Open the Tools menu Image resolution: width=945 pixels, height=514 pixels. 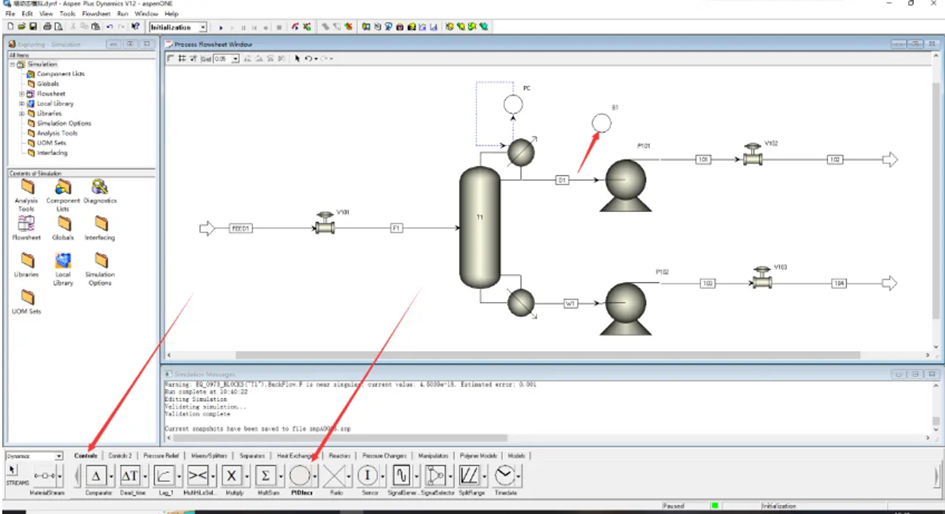68,13
